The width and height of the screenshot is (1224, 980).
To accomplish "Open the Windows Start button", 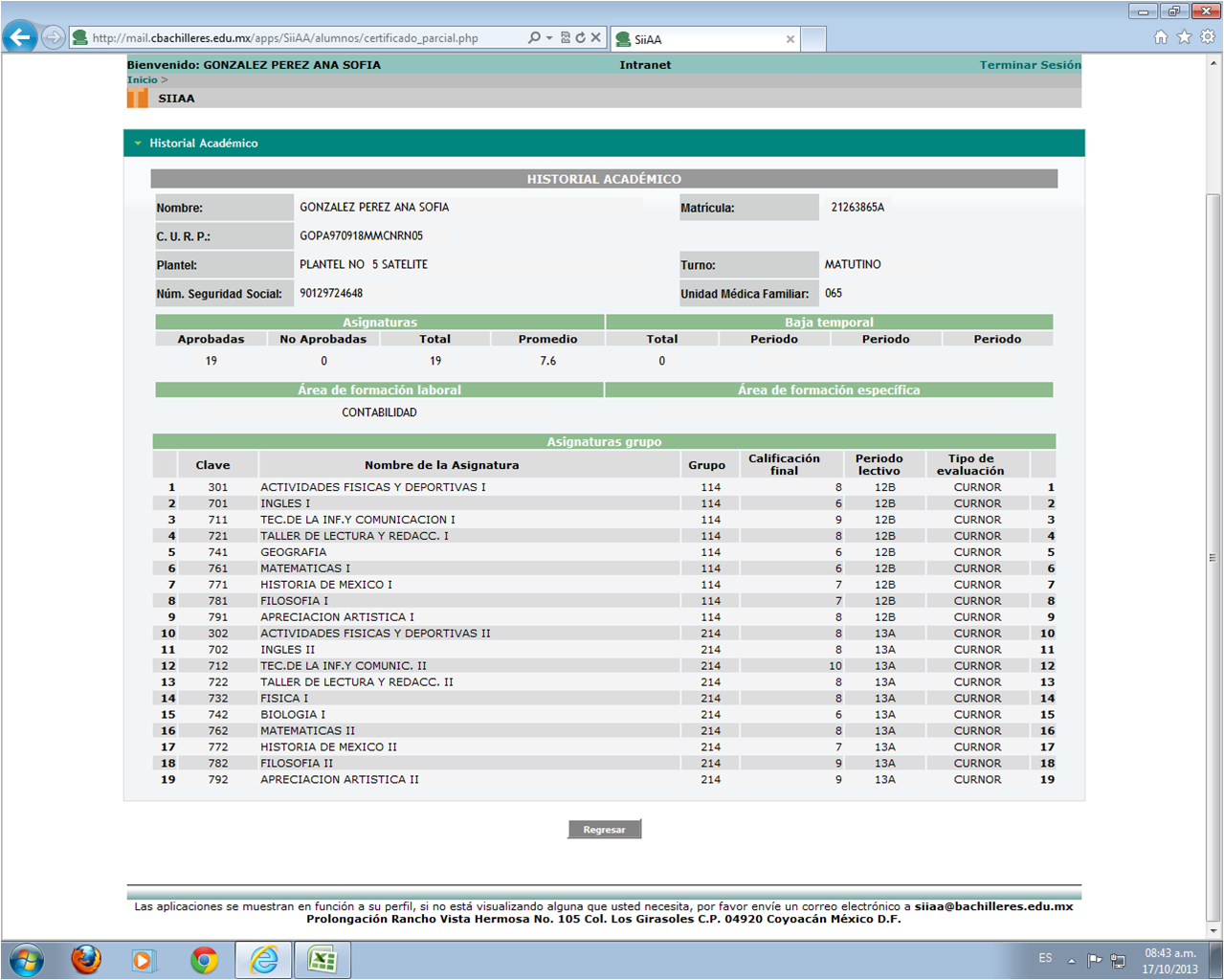I will [x=27, y=960].
